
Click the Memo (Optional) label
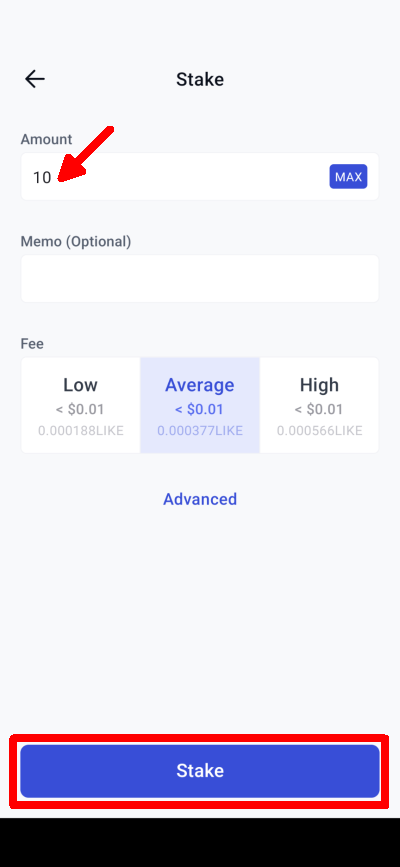pos(76,242)
